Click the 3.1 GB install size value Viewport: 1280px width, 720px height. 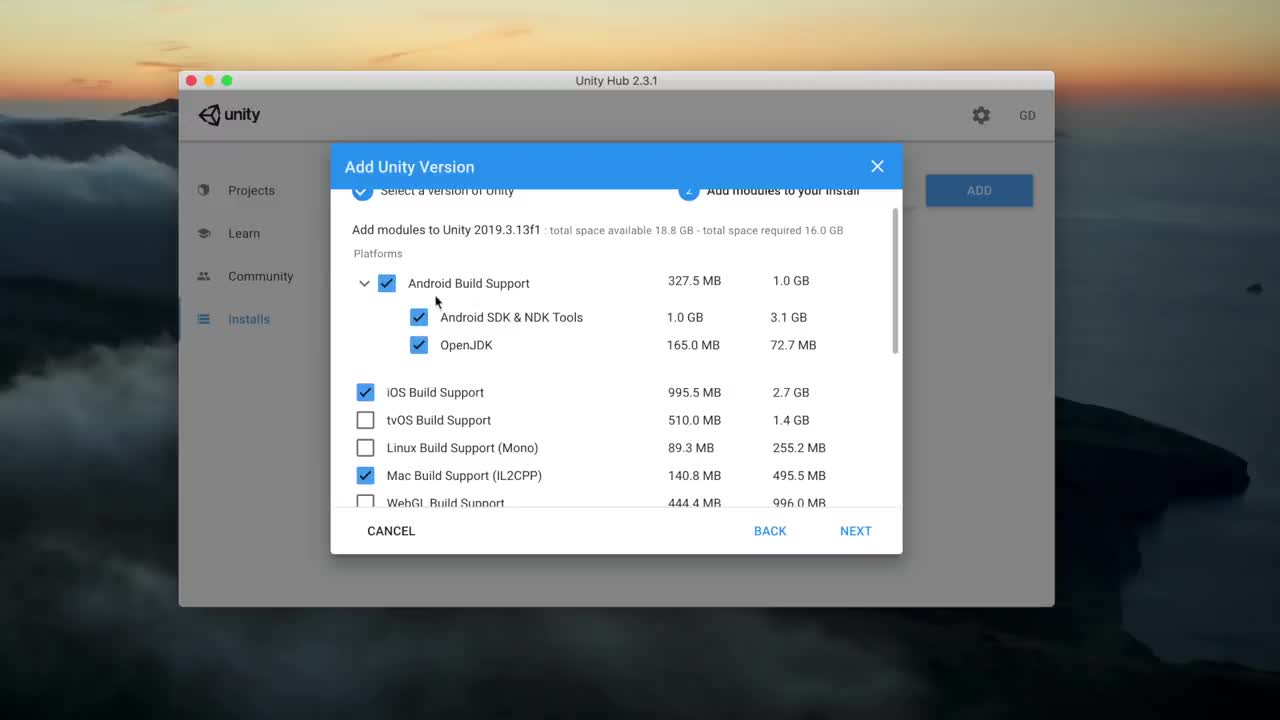coord(788,317)
